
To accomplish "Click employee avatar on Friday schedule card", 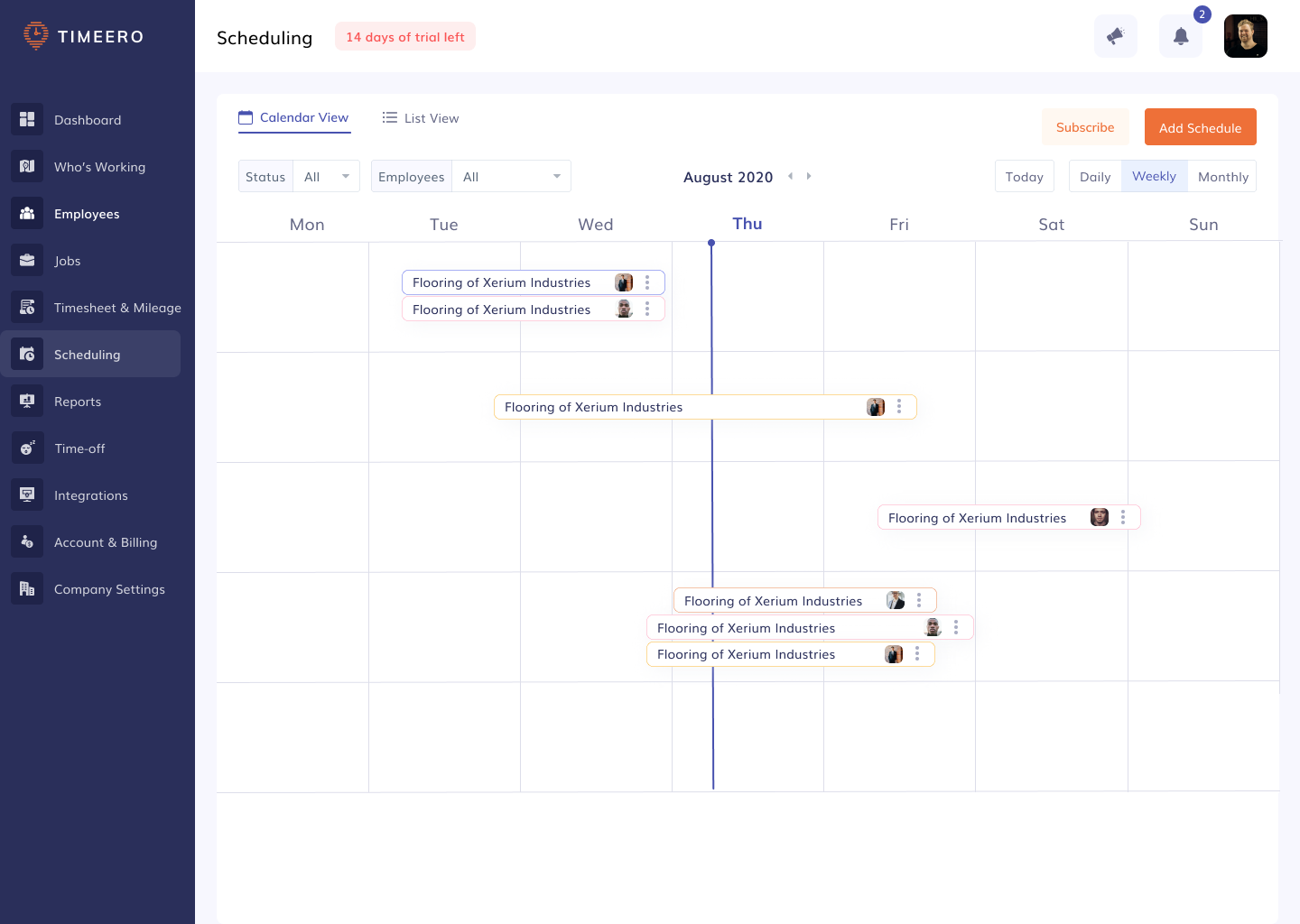I will tap(1100, 517).
